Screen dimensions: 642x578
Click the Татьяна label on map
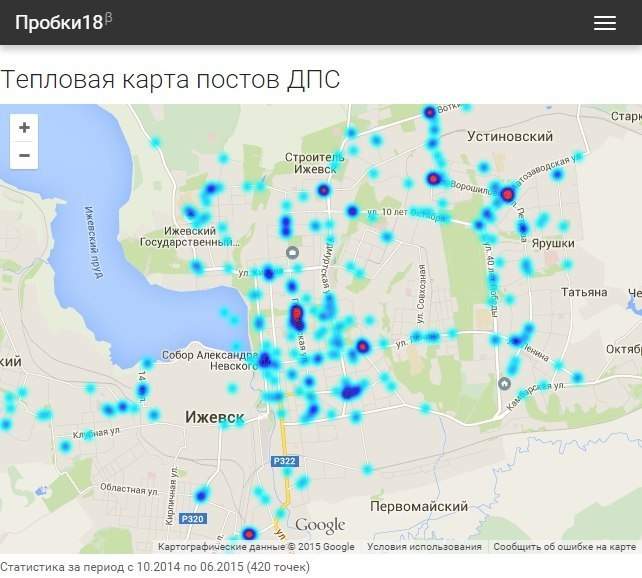coord(584,292)
